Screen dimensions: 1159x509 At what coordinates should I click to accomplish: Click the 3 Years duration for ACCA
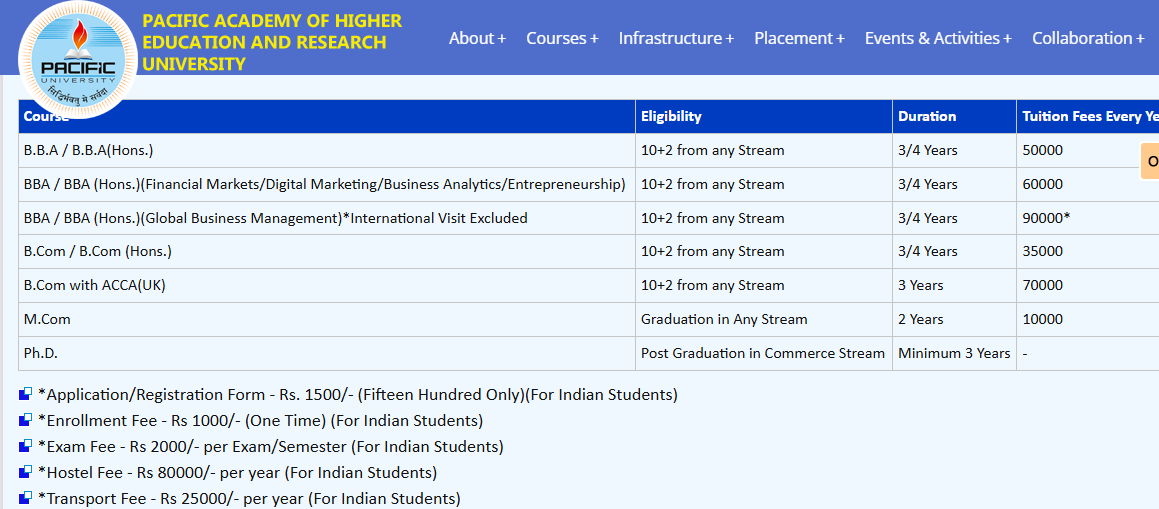point(954,285)
